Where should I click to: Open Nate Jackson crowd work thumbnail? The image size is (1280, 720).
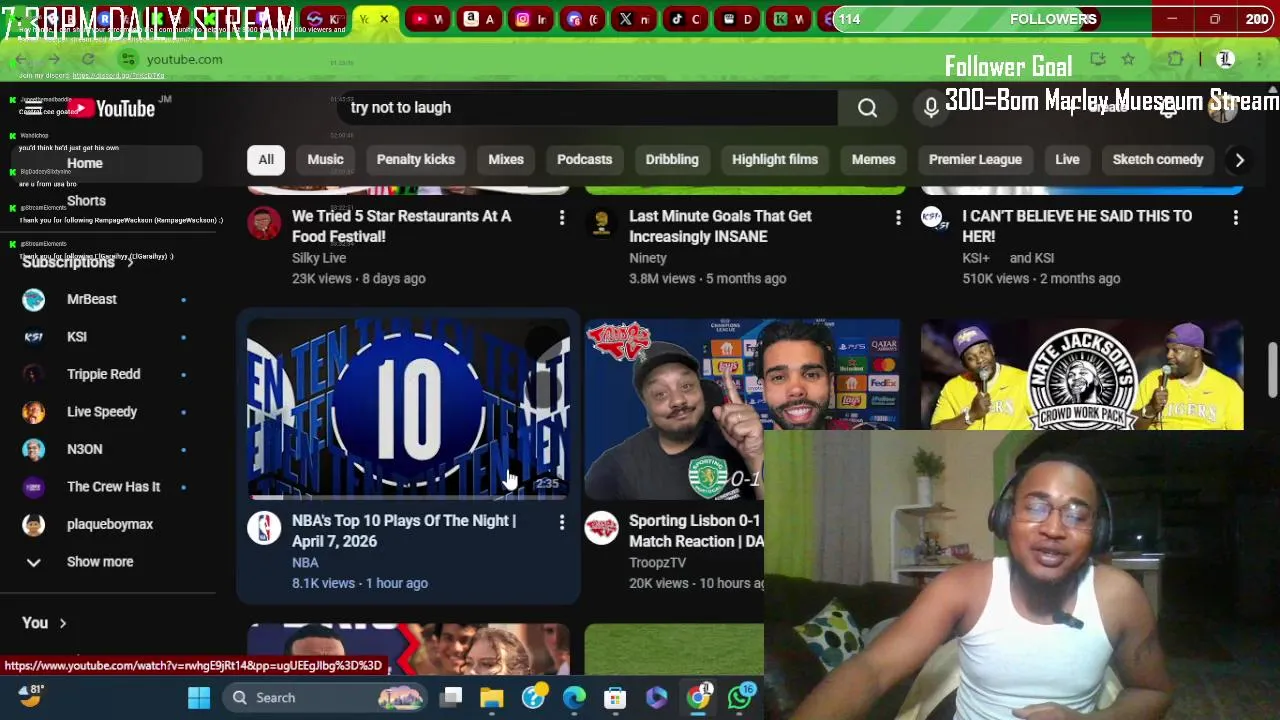coord(1082,375)
